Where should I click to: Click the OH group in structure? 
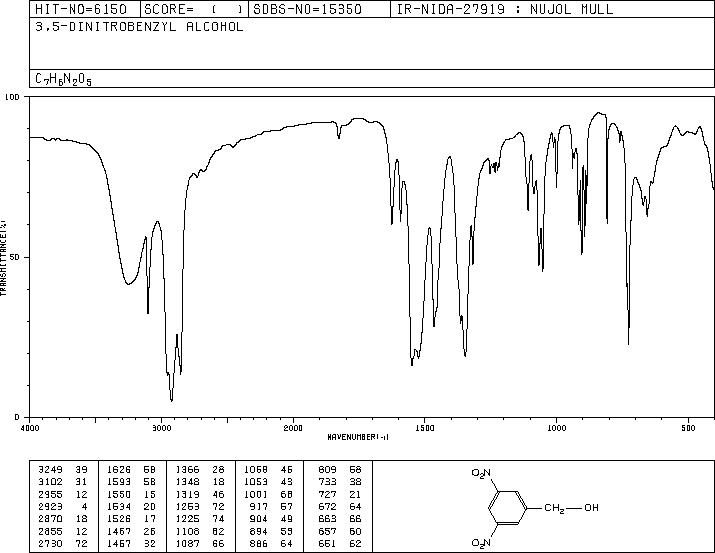[x=591, y=507]
